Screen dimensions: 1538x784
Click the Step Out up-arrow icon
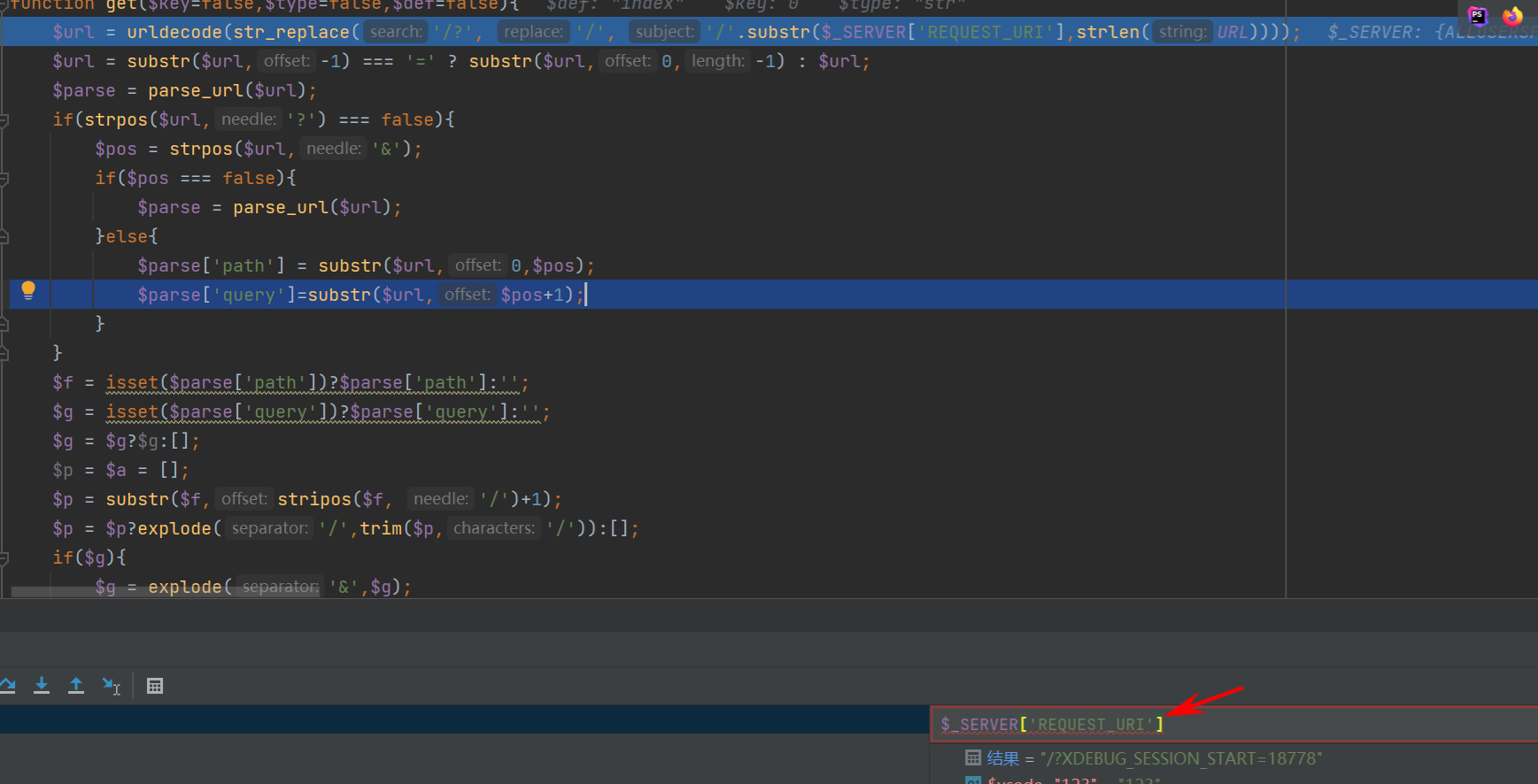tap(76, 685)
